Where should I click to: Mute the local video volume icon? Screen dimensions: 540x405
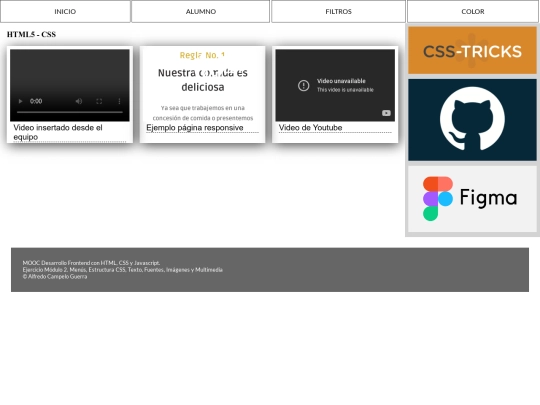79,101
